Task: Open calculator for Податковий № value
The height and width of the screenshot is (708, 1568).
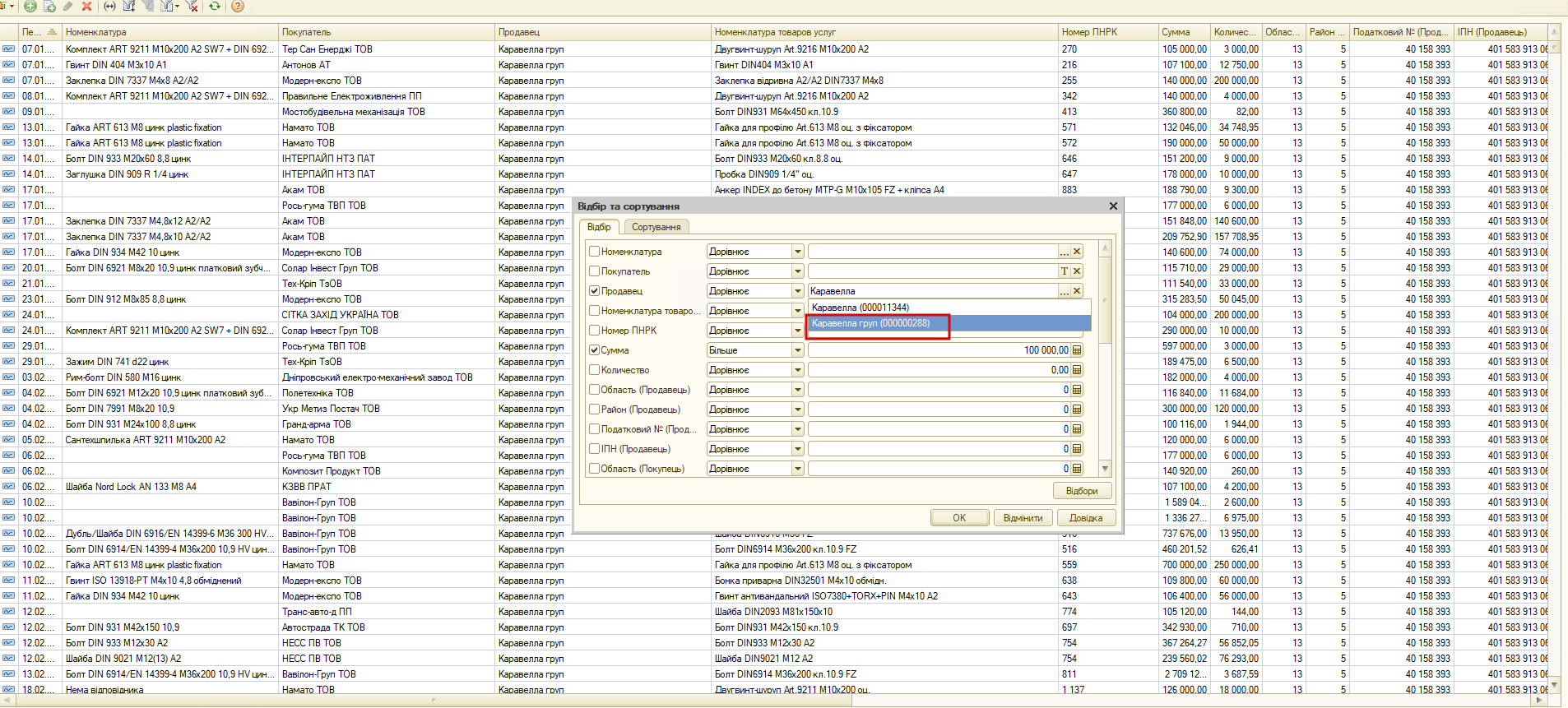Action: click(x=1077, y=429)
